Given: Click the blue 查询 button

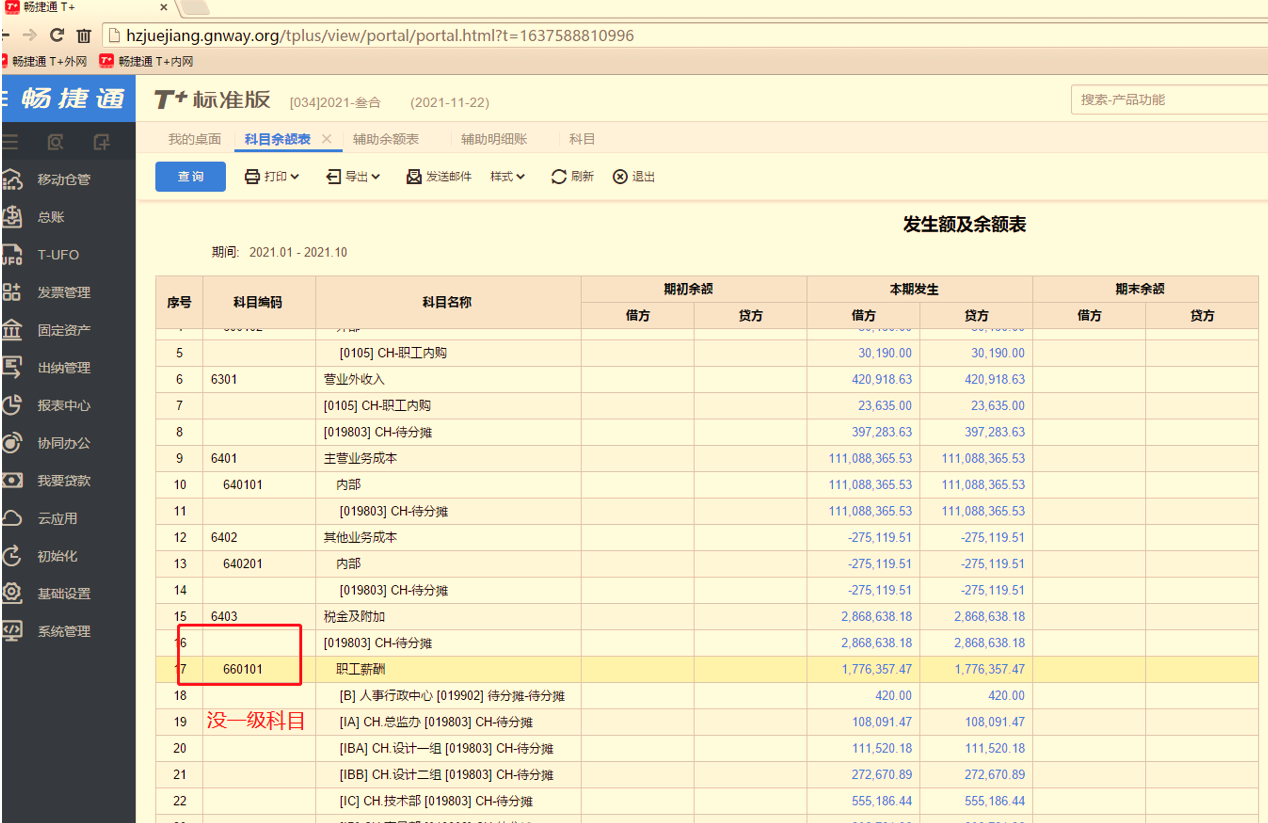Looking at the screenshot, I should (190, 177).
